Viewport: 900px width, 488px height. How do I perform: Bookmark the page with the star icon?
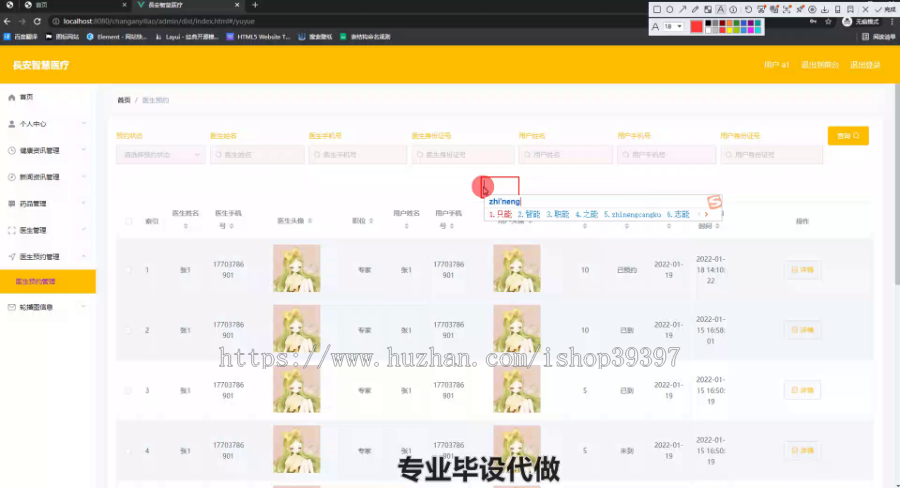(828, 21)
